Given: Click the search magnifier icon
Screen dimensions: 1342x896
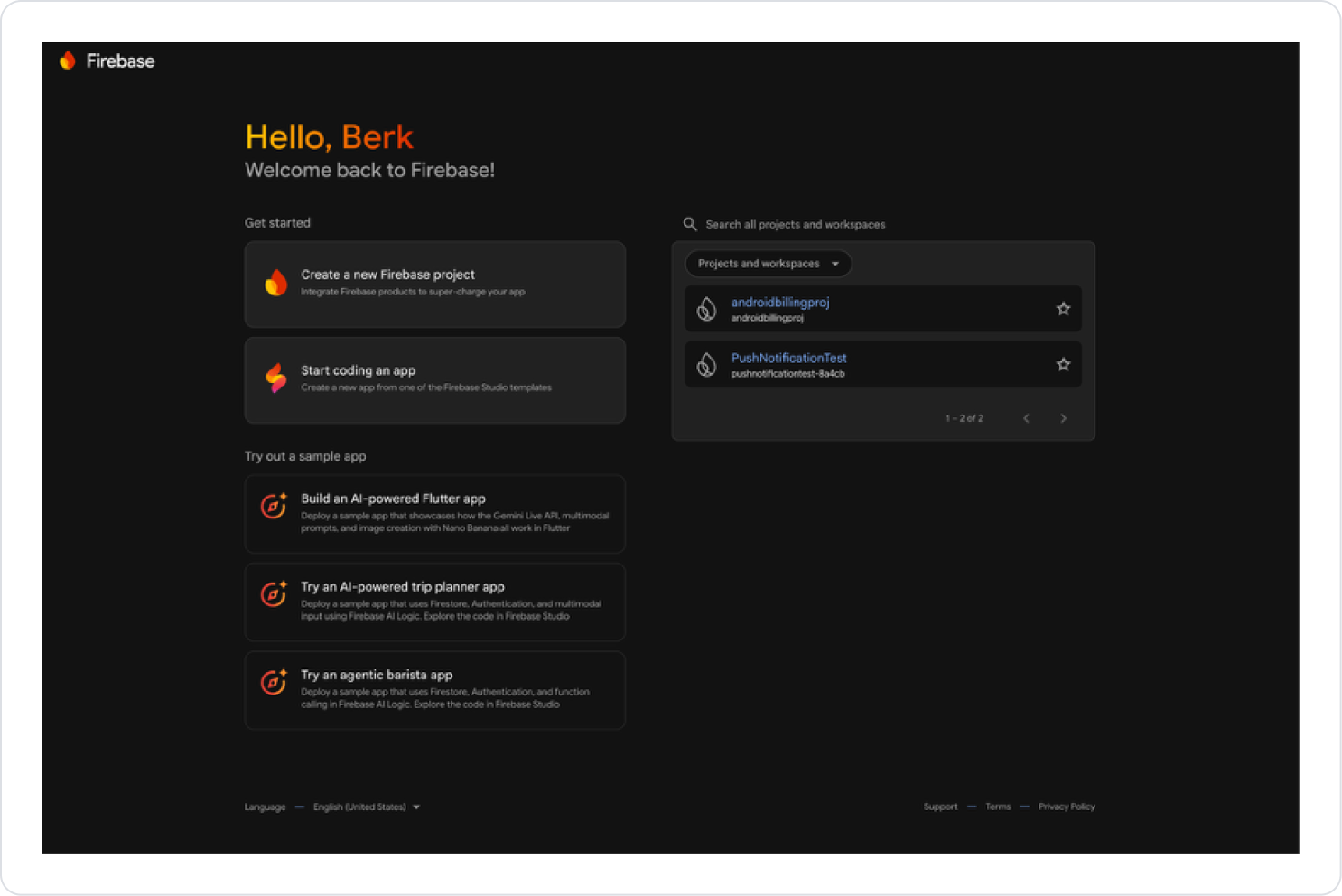Looking at the screenshot, I should [690, 224].
